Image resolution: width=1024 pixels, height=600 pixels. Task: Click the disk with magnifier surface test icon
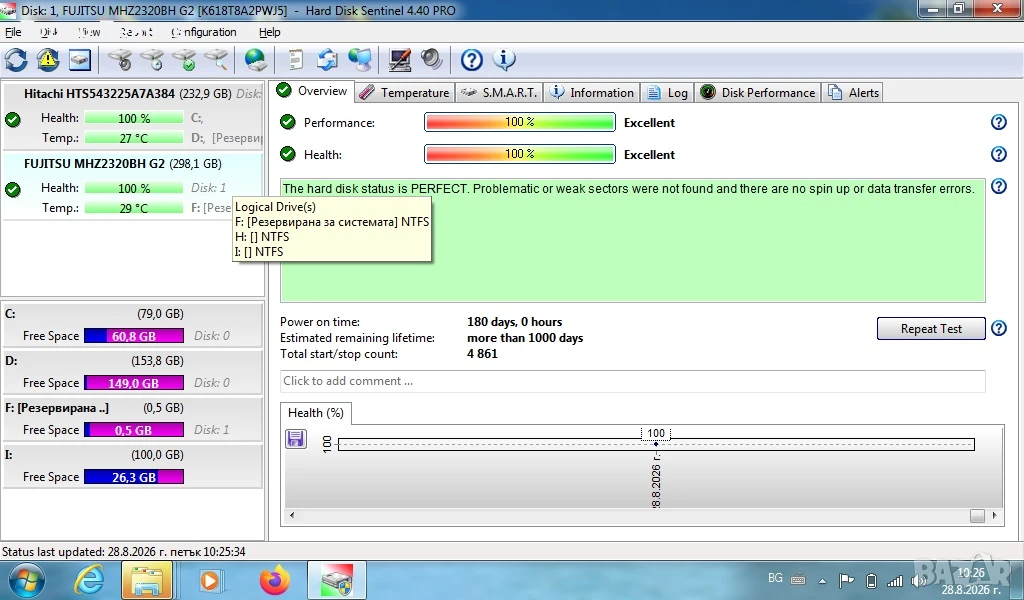[217, 60]
